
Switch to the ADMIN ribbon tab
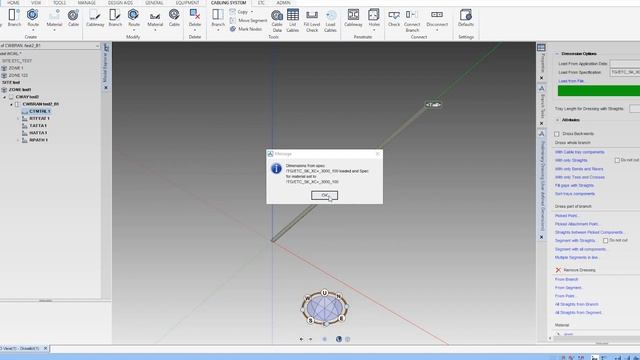[x=283, y=3]
